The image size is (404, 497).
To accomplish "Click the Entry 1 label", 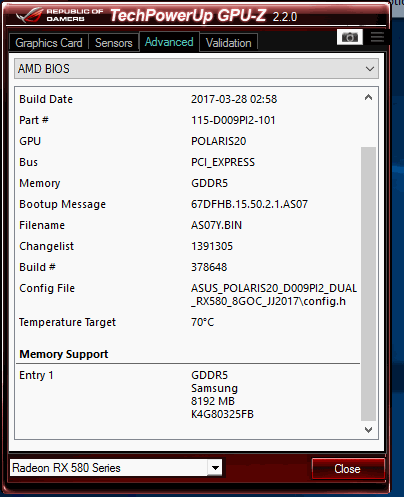I will tap(36, 375).
